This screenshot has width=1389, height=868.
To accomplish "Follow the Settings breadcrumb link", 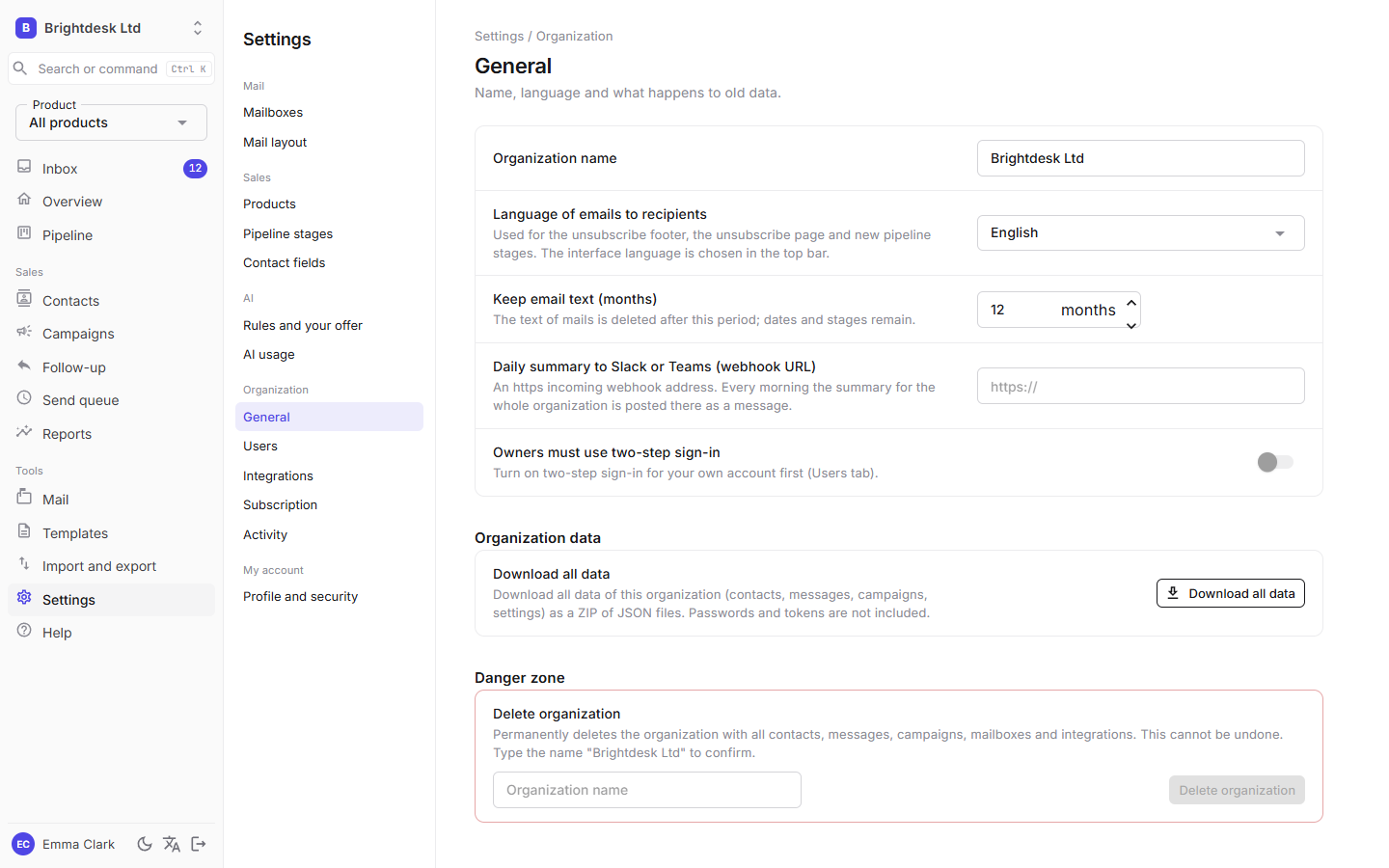I will point(499,37).
